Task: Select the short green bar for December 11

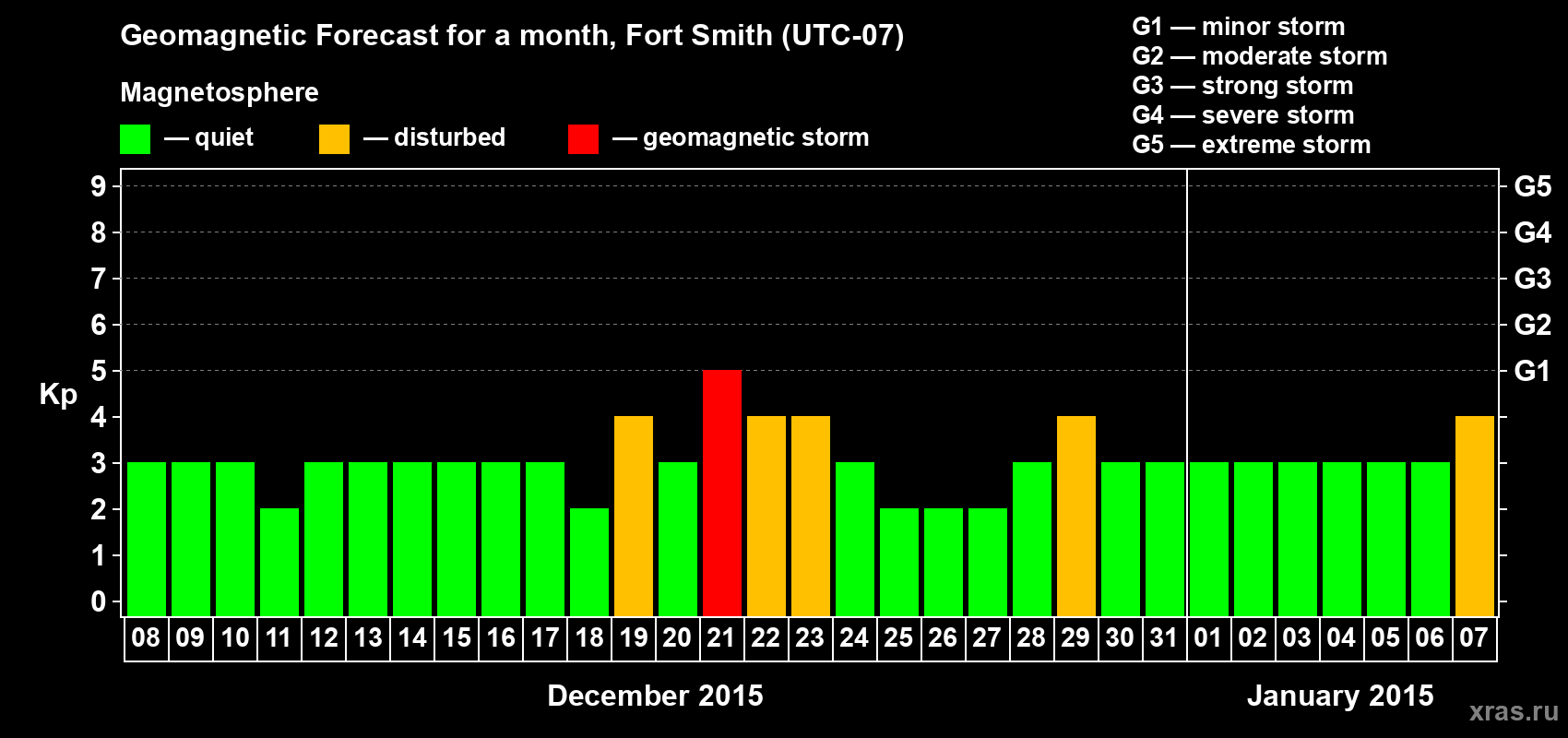Action: coord(279,562)
